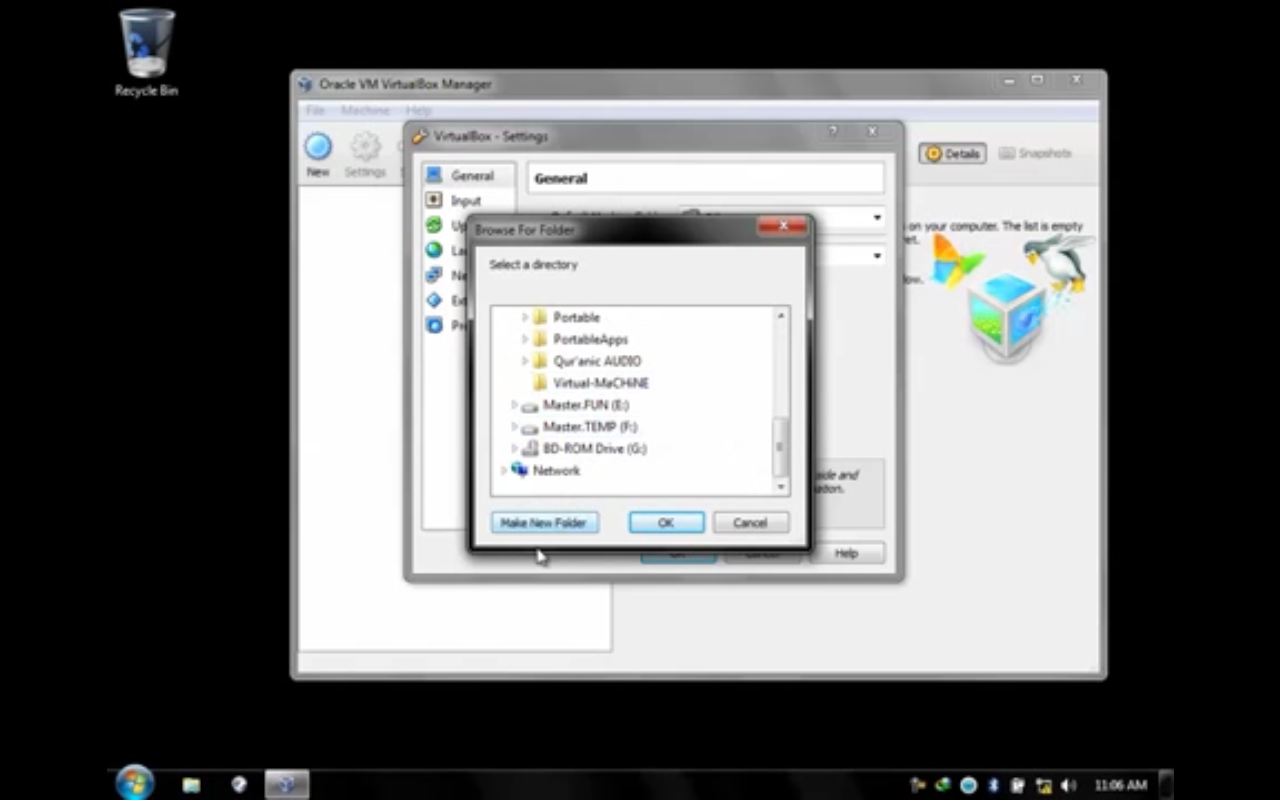This screenshot has height=800, width=1280.
Task: Click Help button in Settings dialog
Action: (846, 553)
